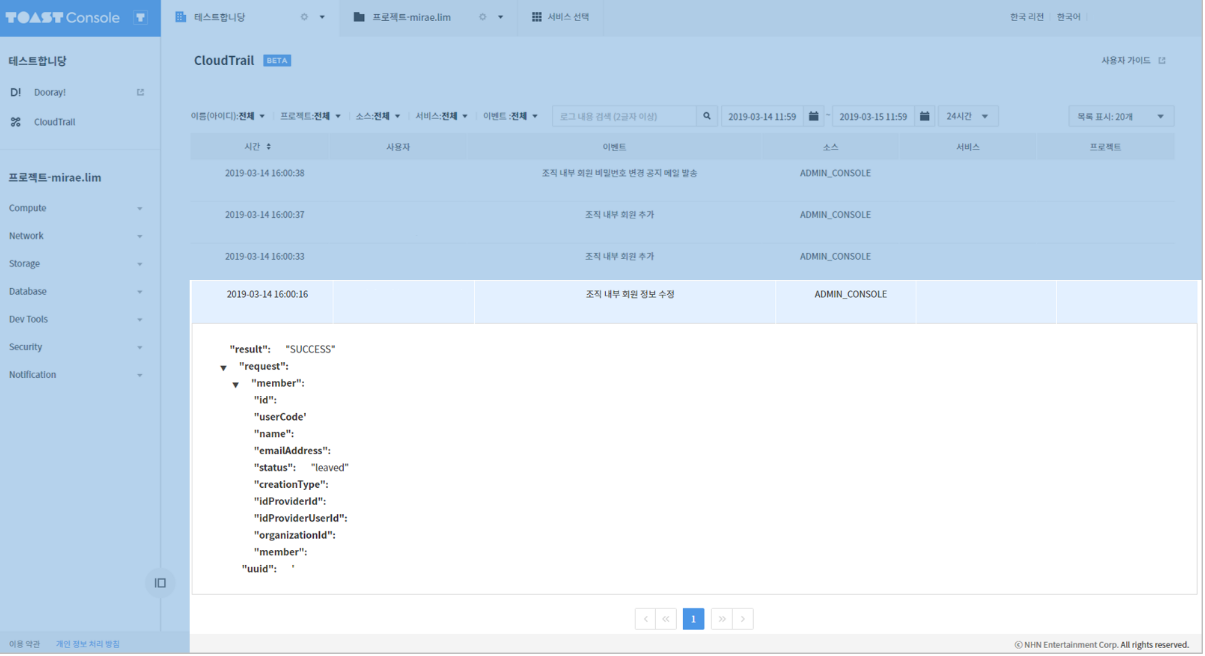The image size is (1205, 656).
Task: Open calendar for the start date
Action: click(x=814, y=116)
